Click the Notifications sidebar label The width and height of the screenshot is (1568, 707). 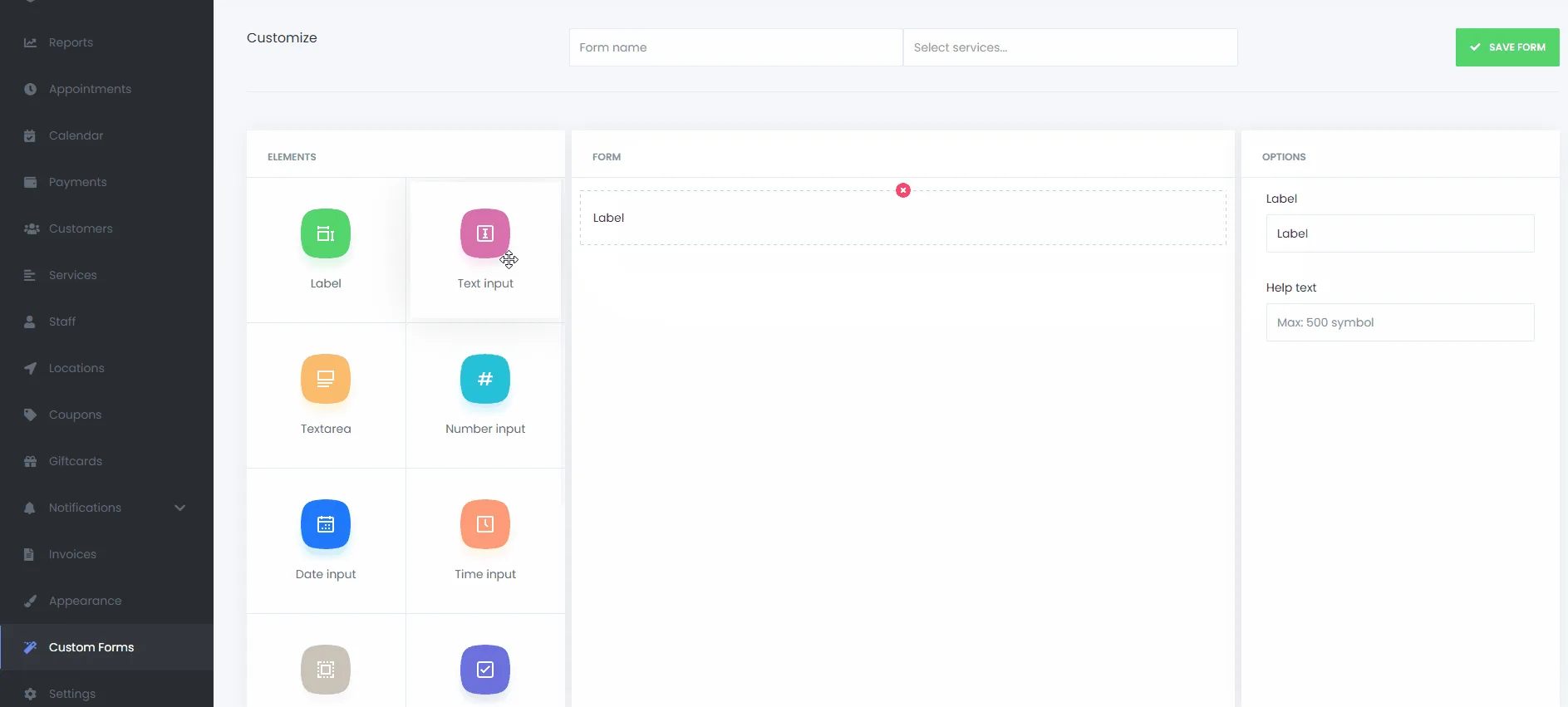(x=85, y=508)
